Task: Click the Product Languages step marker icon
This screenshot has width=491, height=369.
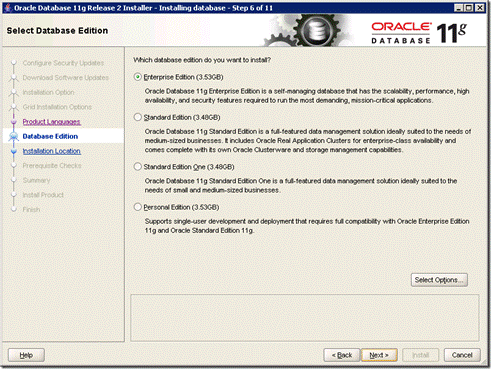Action: point(14,122)
